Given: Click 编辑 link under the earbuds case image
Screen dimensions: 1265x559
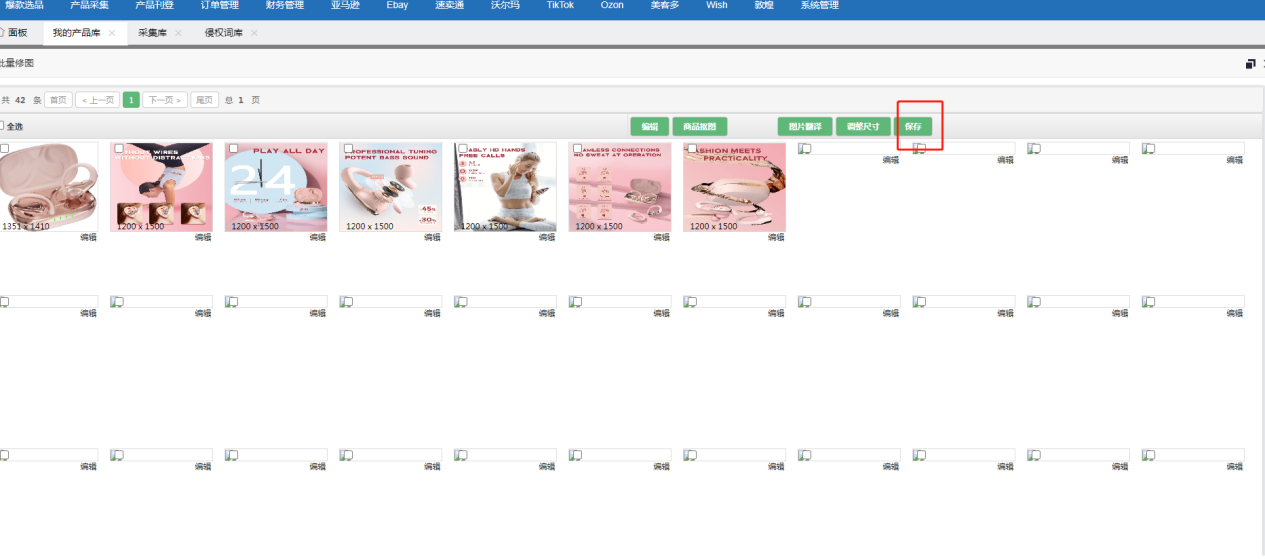Looking at the screenshot, I should point(89,238).
